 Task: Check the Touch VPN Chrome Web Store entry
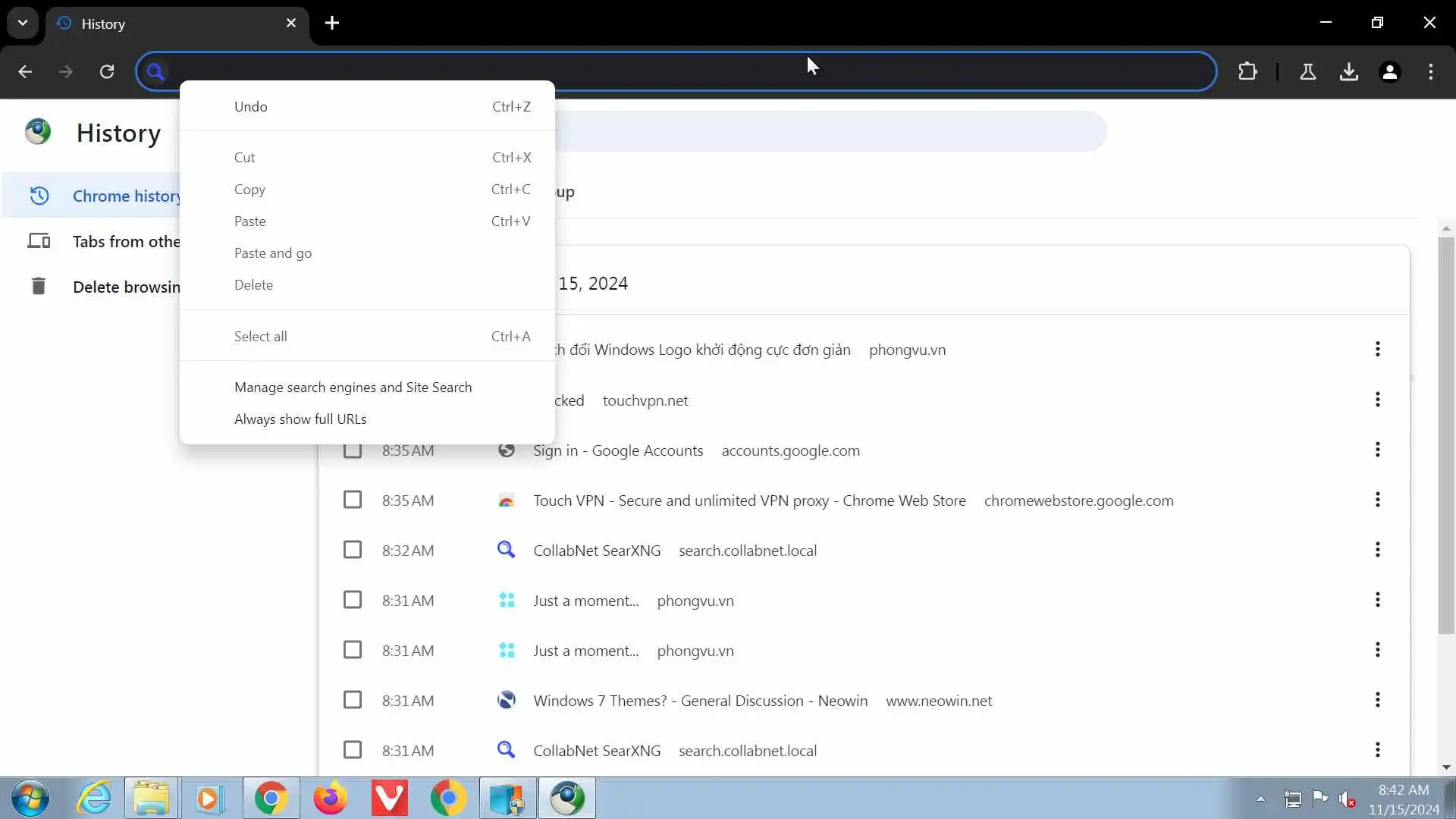click(352, 500)
